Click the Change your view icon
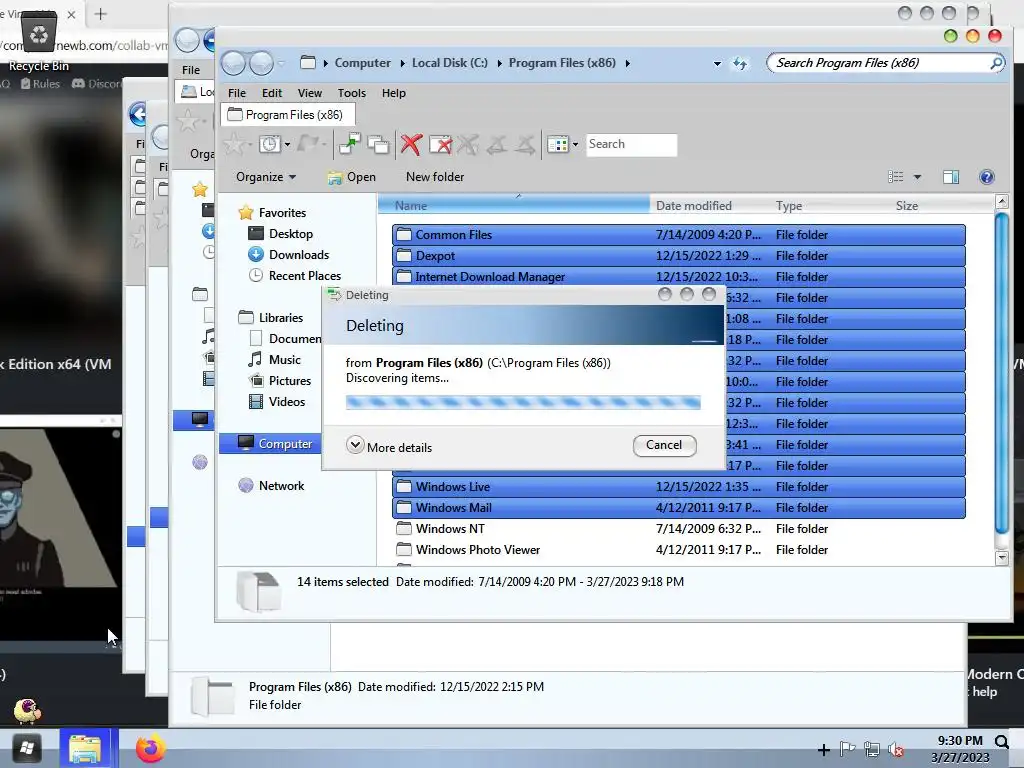Viewport: 1024px width, 768px height. coord(895,177)
